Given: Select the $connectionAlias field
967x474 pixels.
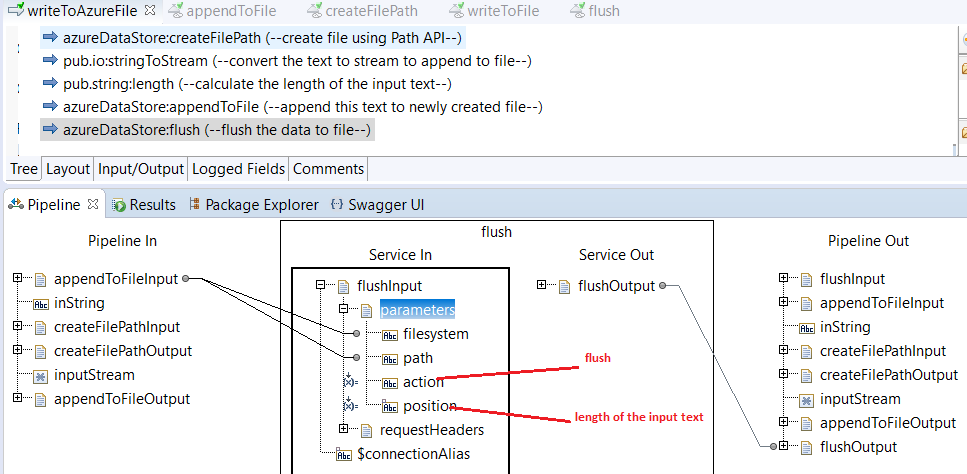Looking at the screenshot, I should click(413, 454).
